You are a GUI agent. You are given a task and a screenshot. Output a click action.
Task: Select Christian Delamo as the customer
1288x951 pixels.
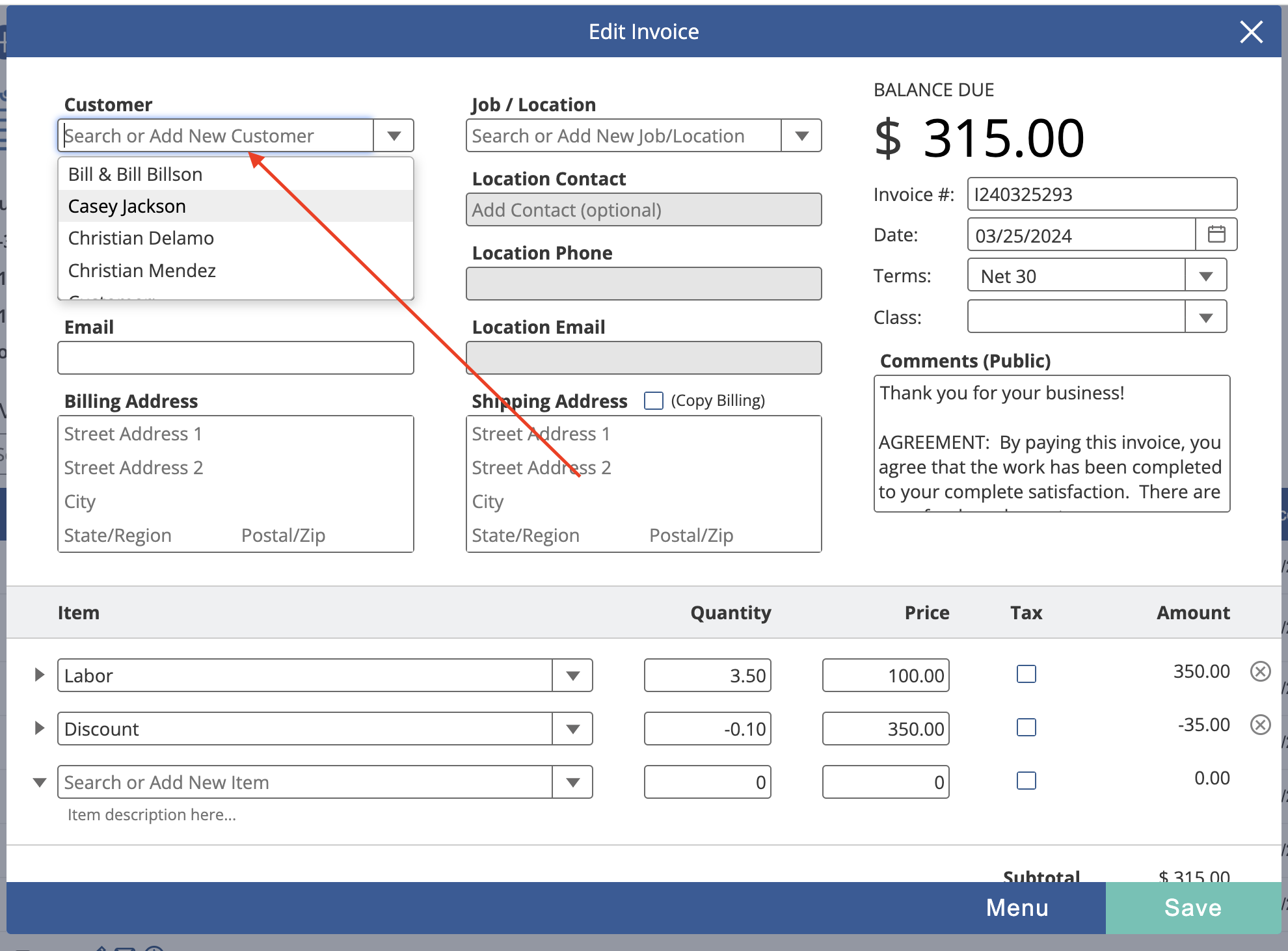click(x=141, y=238)
